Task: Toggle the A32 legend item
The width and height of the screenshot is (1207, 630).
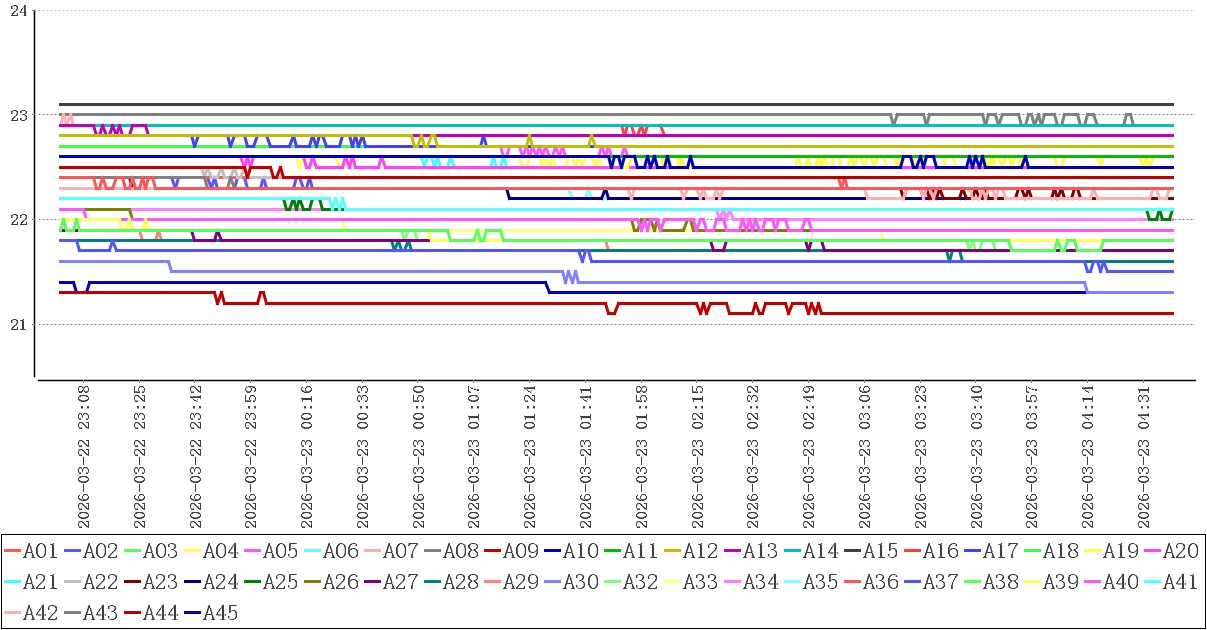Action: [x=631, y=581]
